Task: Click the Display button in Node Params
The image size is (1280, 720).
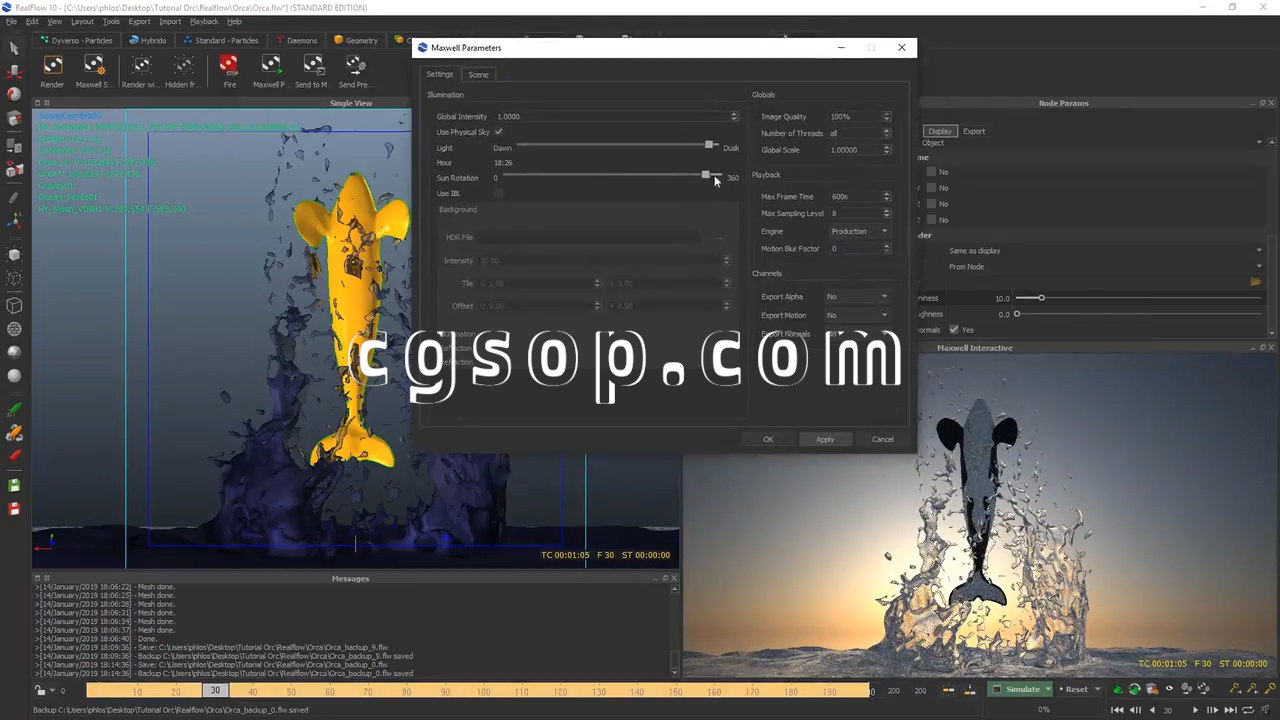Action: pyautogui.click(x=940, y=131)
